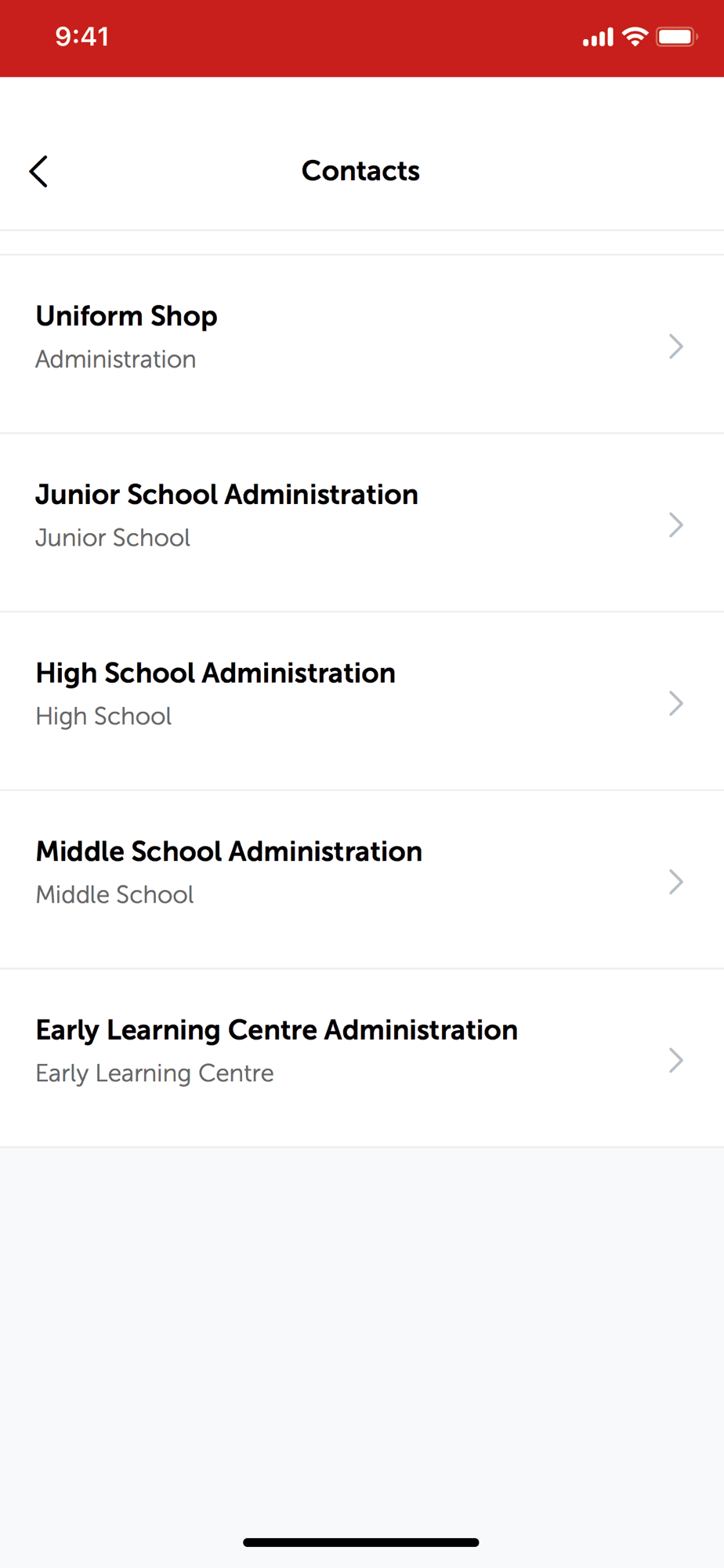
Task: Click the Administration subtitle under Uniform Shop
Action: point(116,359)
